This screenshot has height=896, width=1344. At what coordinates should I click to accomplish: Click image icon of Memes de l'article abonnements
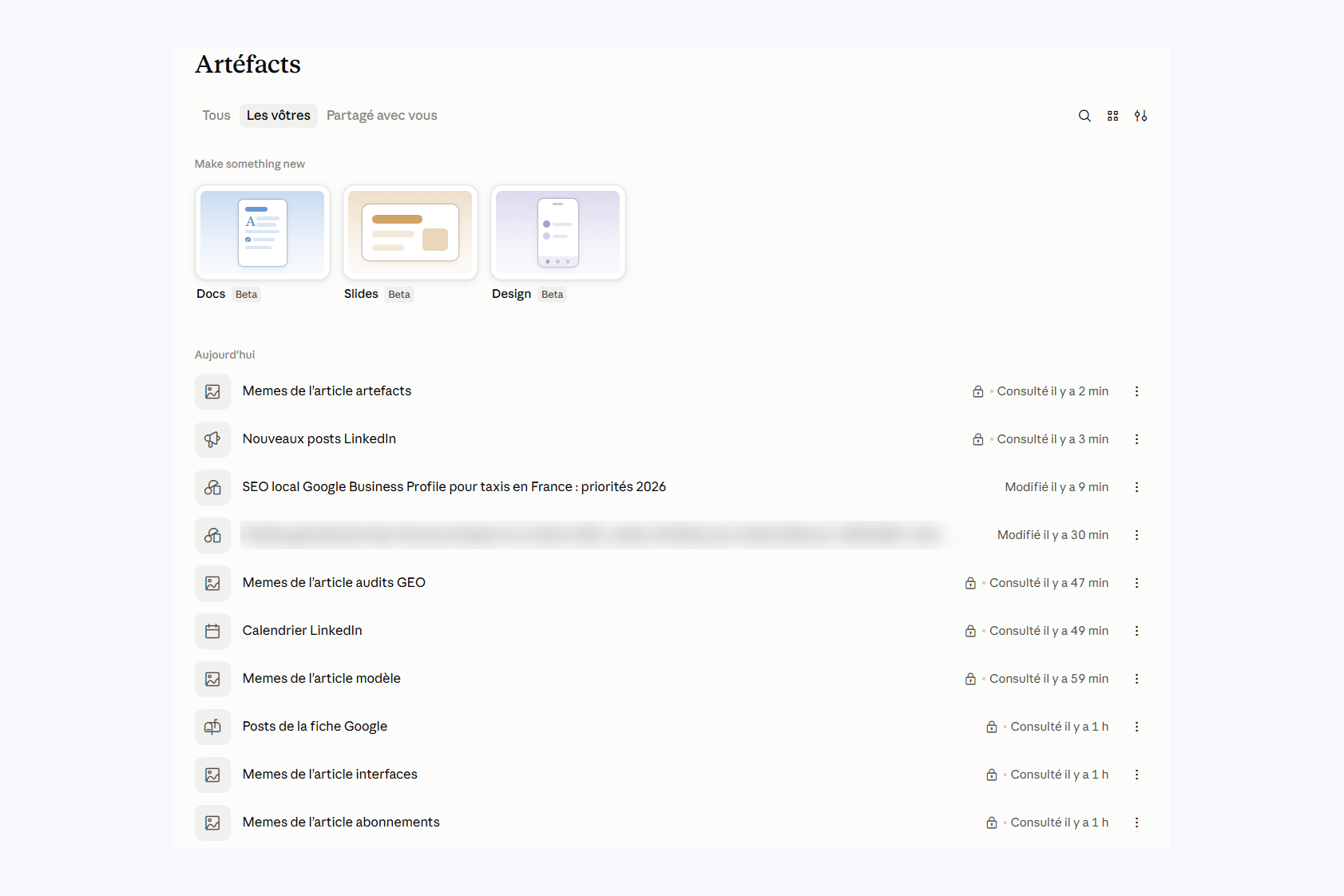coord(212,823)
